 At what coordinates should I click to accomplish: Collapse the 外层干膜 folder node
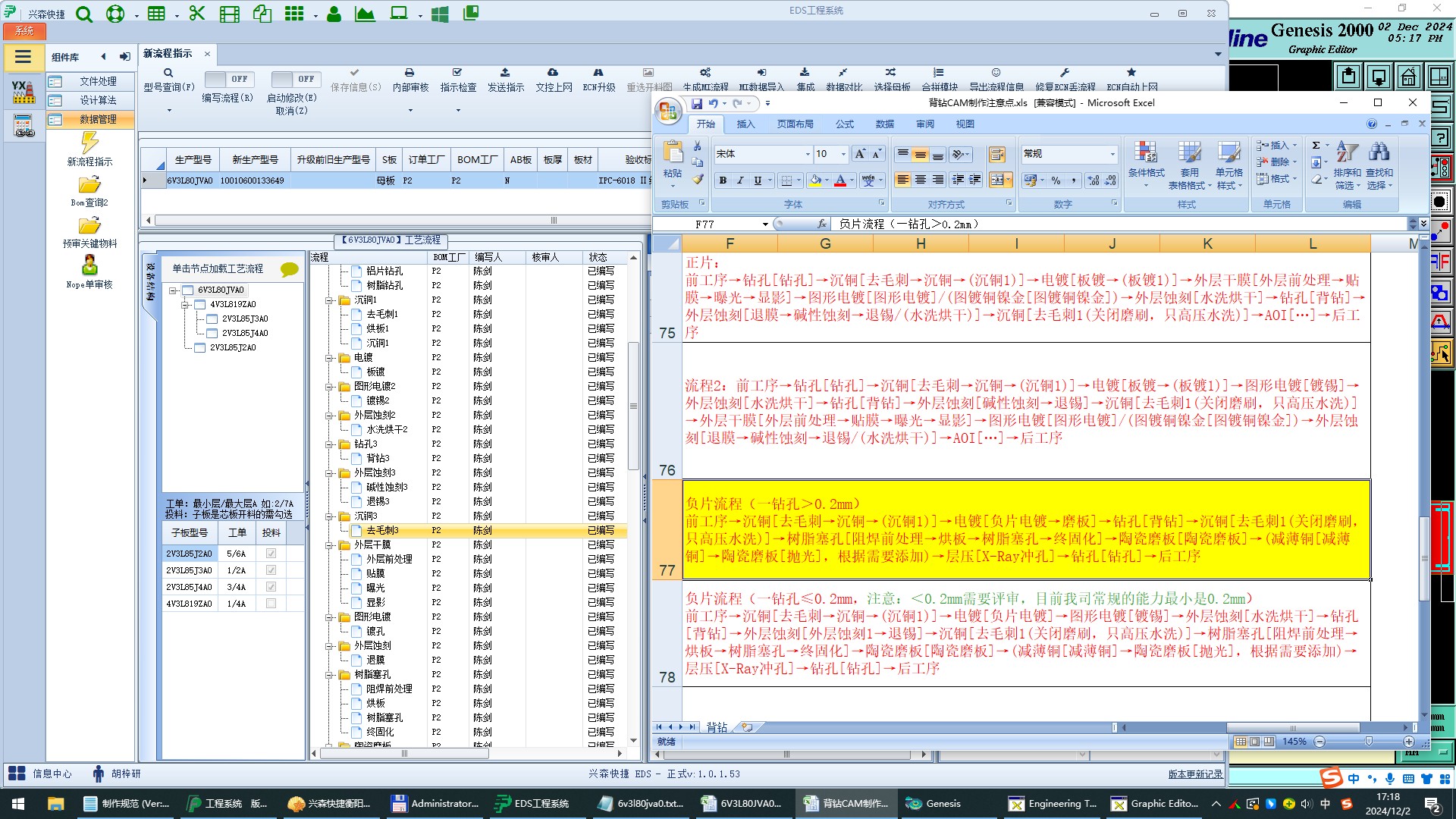tap(329, 545)
